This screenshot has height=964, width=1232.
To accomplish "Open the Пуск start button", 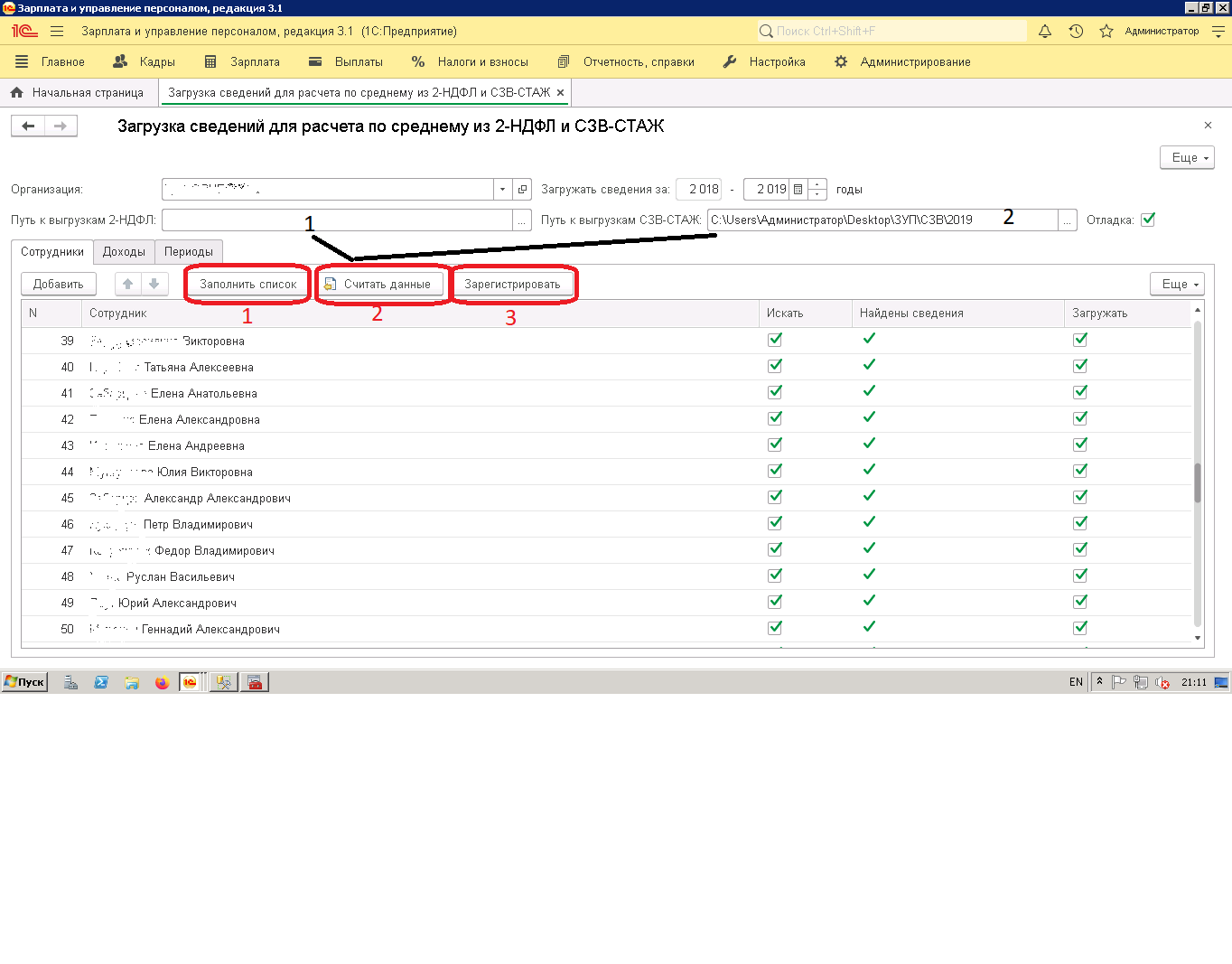I will pyautogui.click(x=24, y=682).
